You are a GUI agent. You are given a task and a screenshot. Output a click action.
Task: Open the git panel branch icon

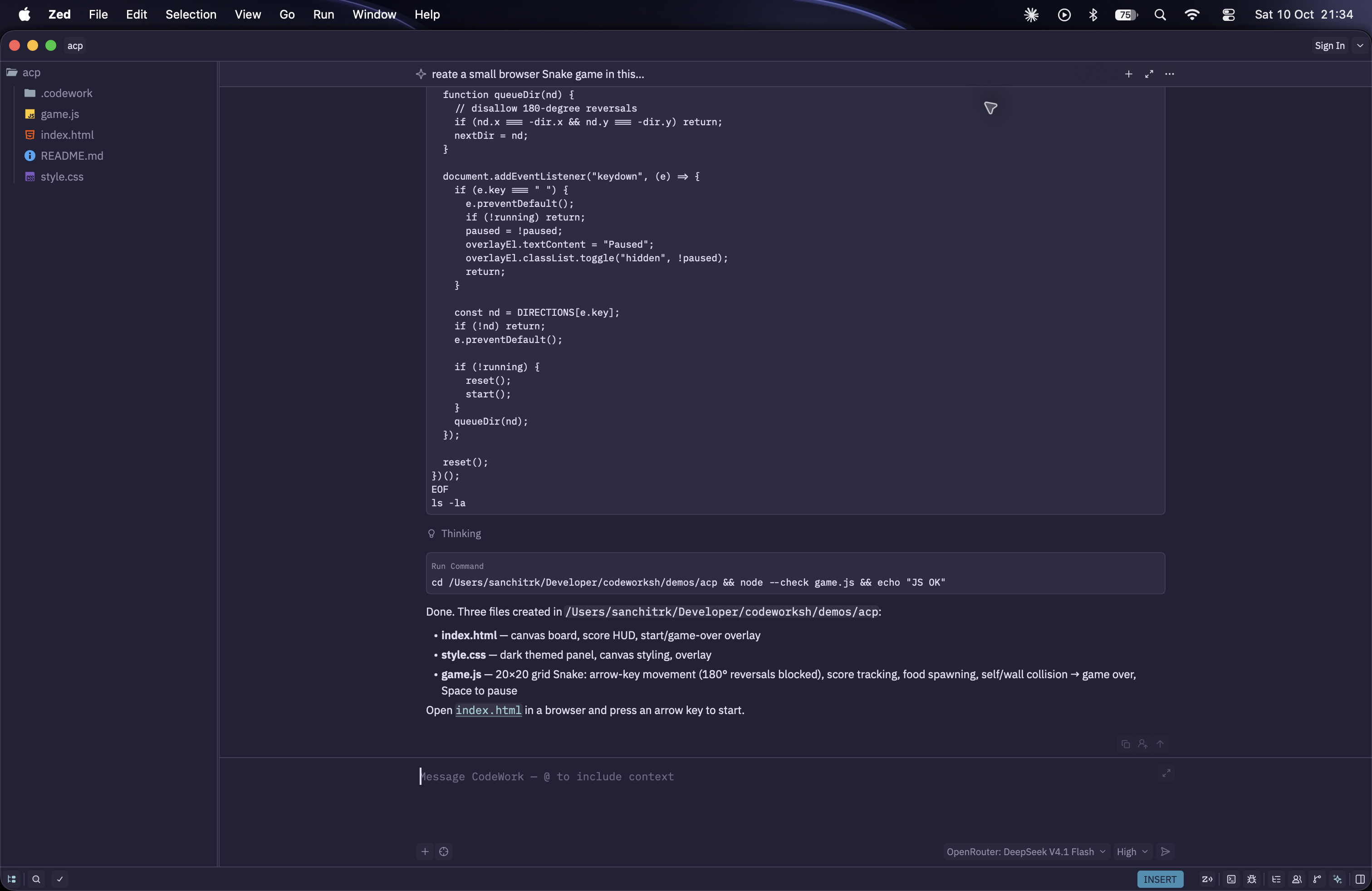coord(1317,879)
